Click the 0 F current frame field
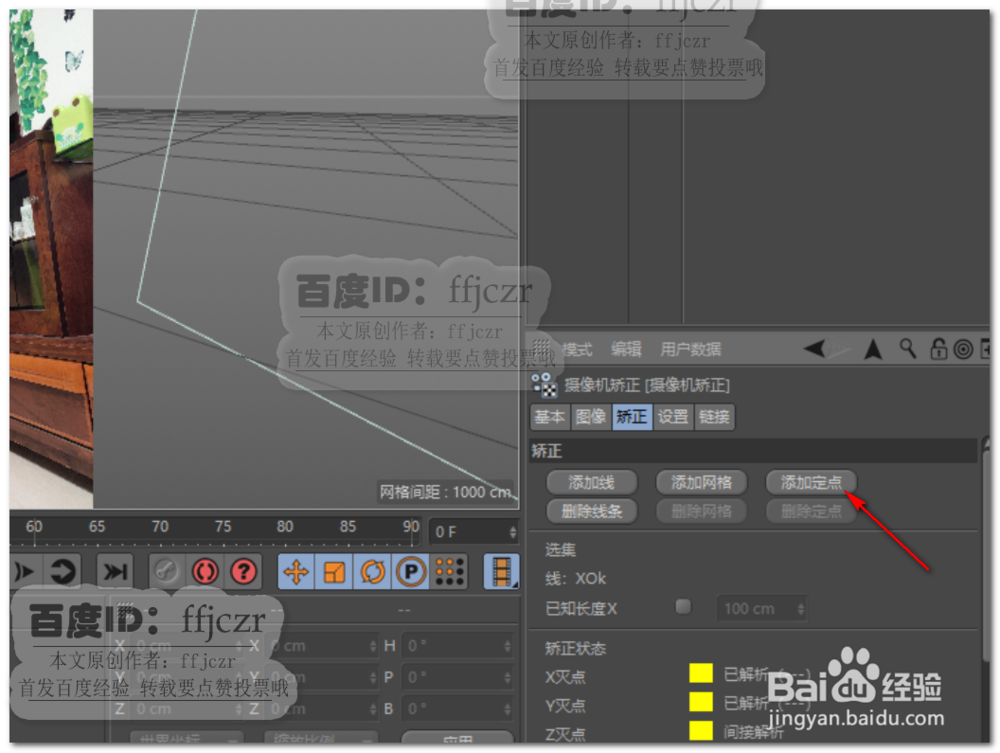The height and width of the screenshot is (753, 1000). click(473, 532)
